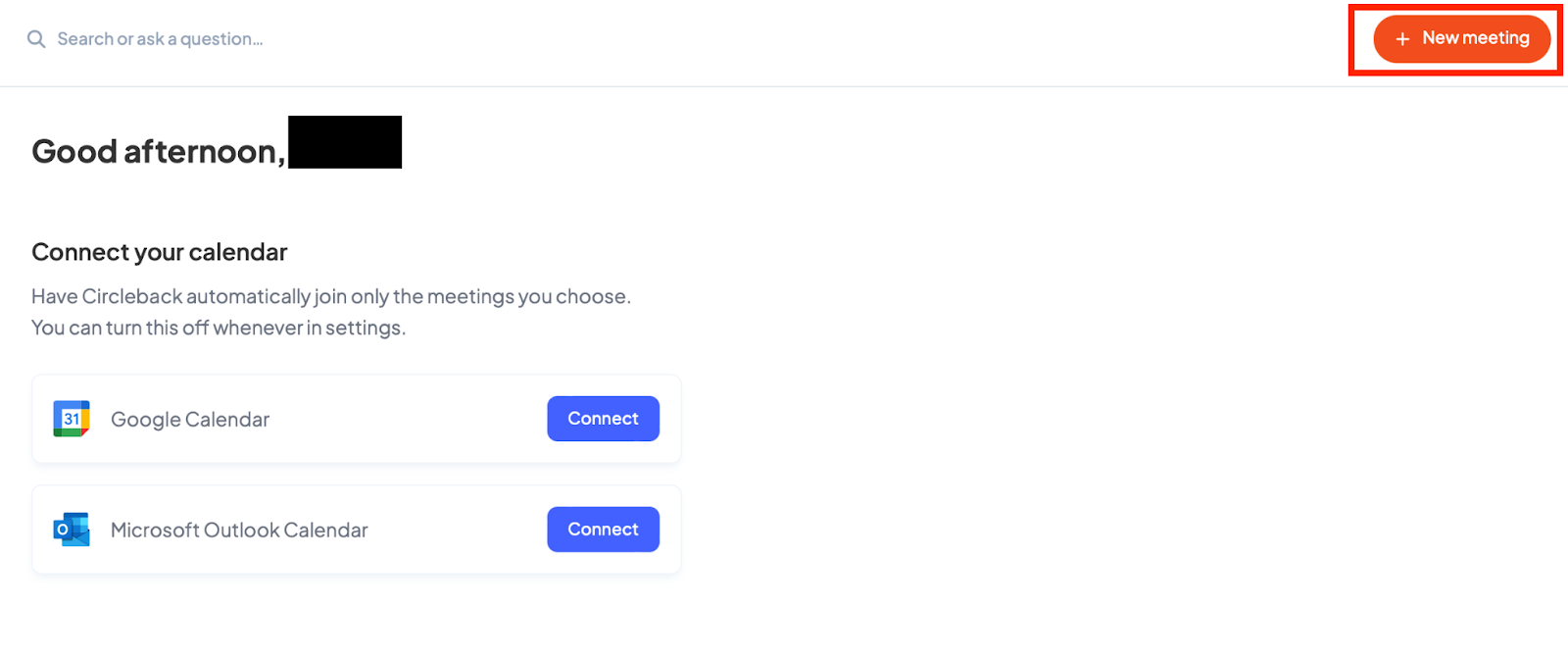
Task: Click the search magnifier icon
Action: click(36, 39)
